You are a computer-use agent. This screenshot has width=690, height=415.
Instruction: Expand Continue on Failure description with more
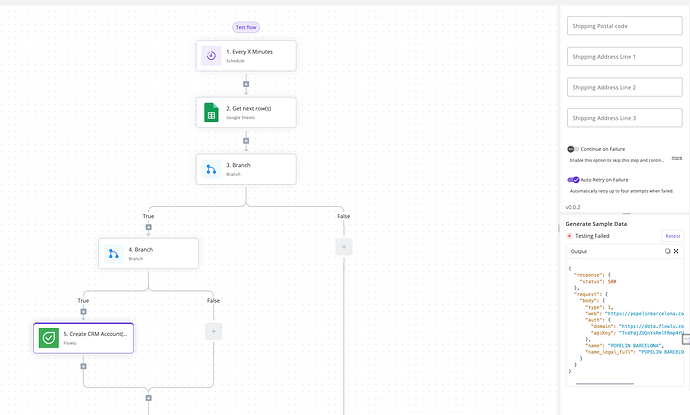click(x=677, y=158)
